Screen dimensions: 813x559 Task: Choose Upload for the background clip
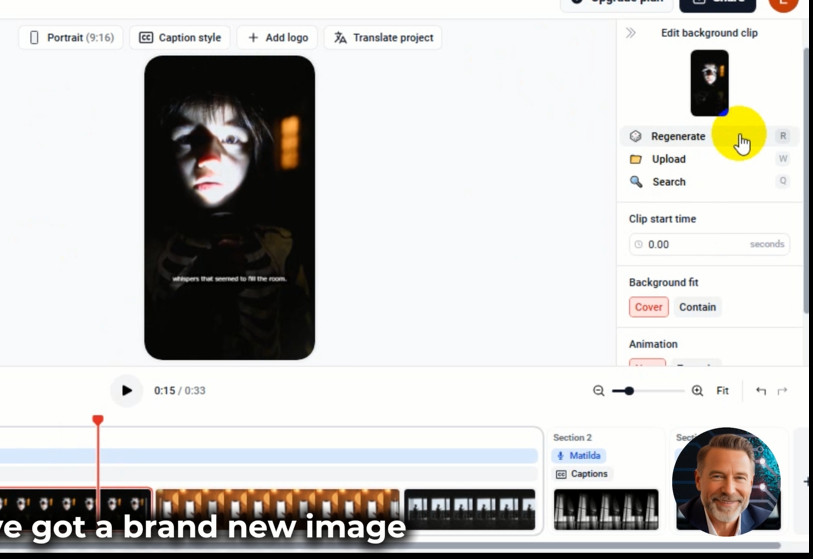(x=707, y=159)
